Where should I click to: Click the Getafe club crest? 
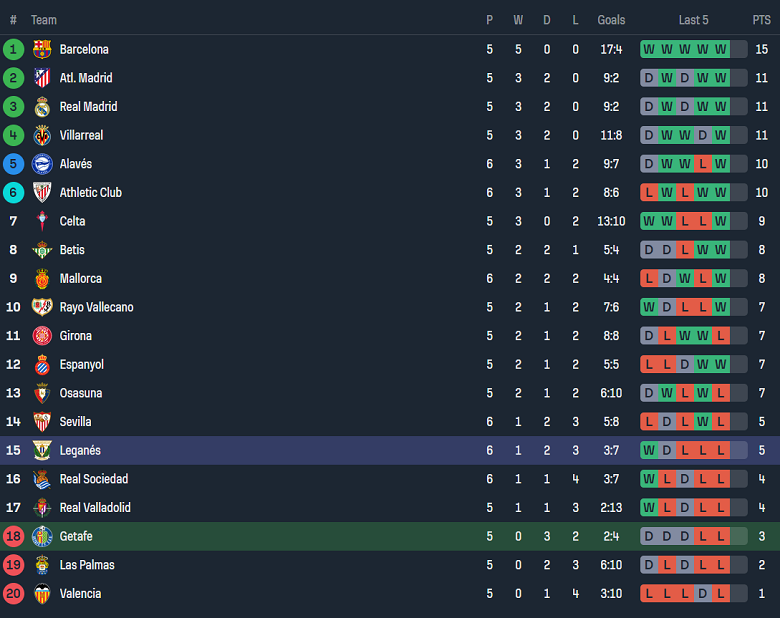(x=42, y=536)
